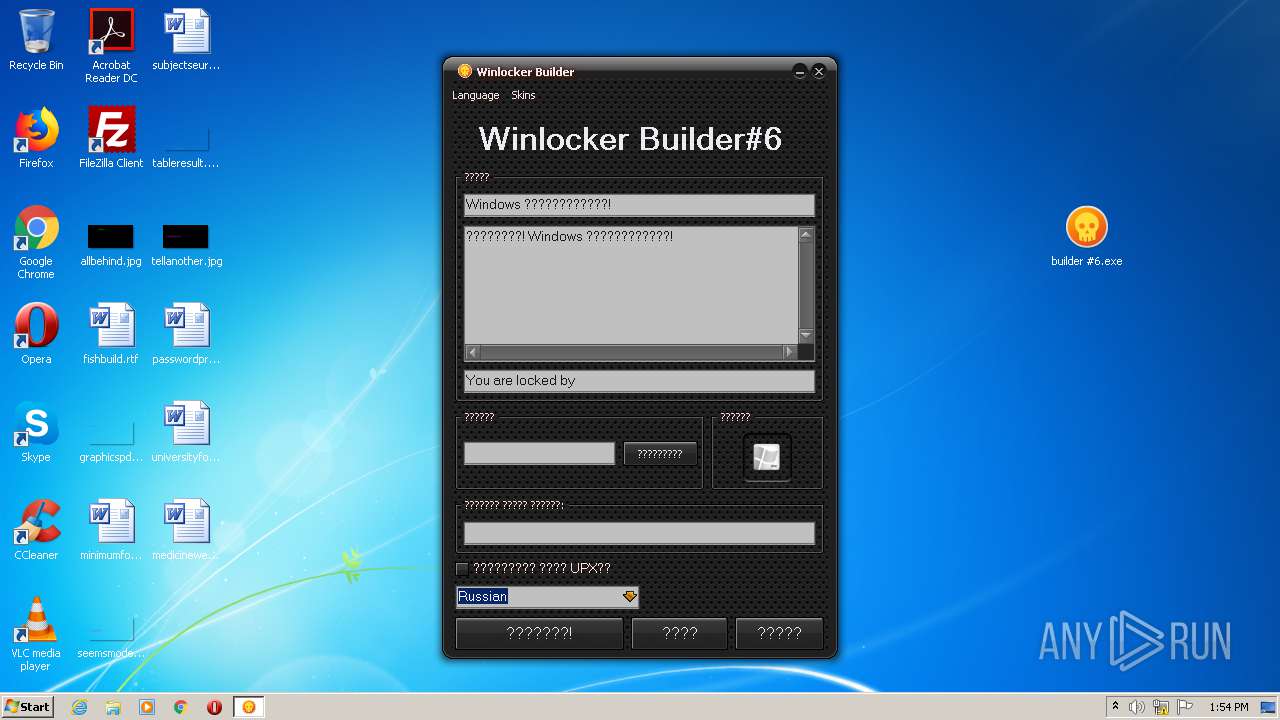Open Acrobat Reader DC shortcut

coord(111,46)
